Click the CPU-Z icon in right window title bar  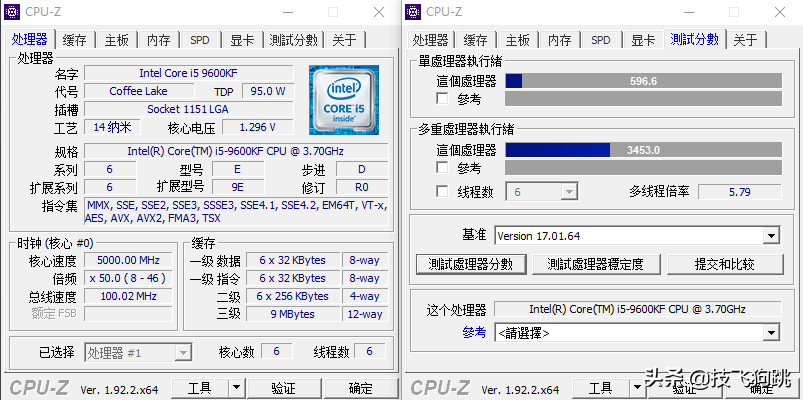point(414,12)
